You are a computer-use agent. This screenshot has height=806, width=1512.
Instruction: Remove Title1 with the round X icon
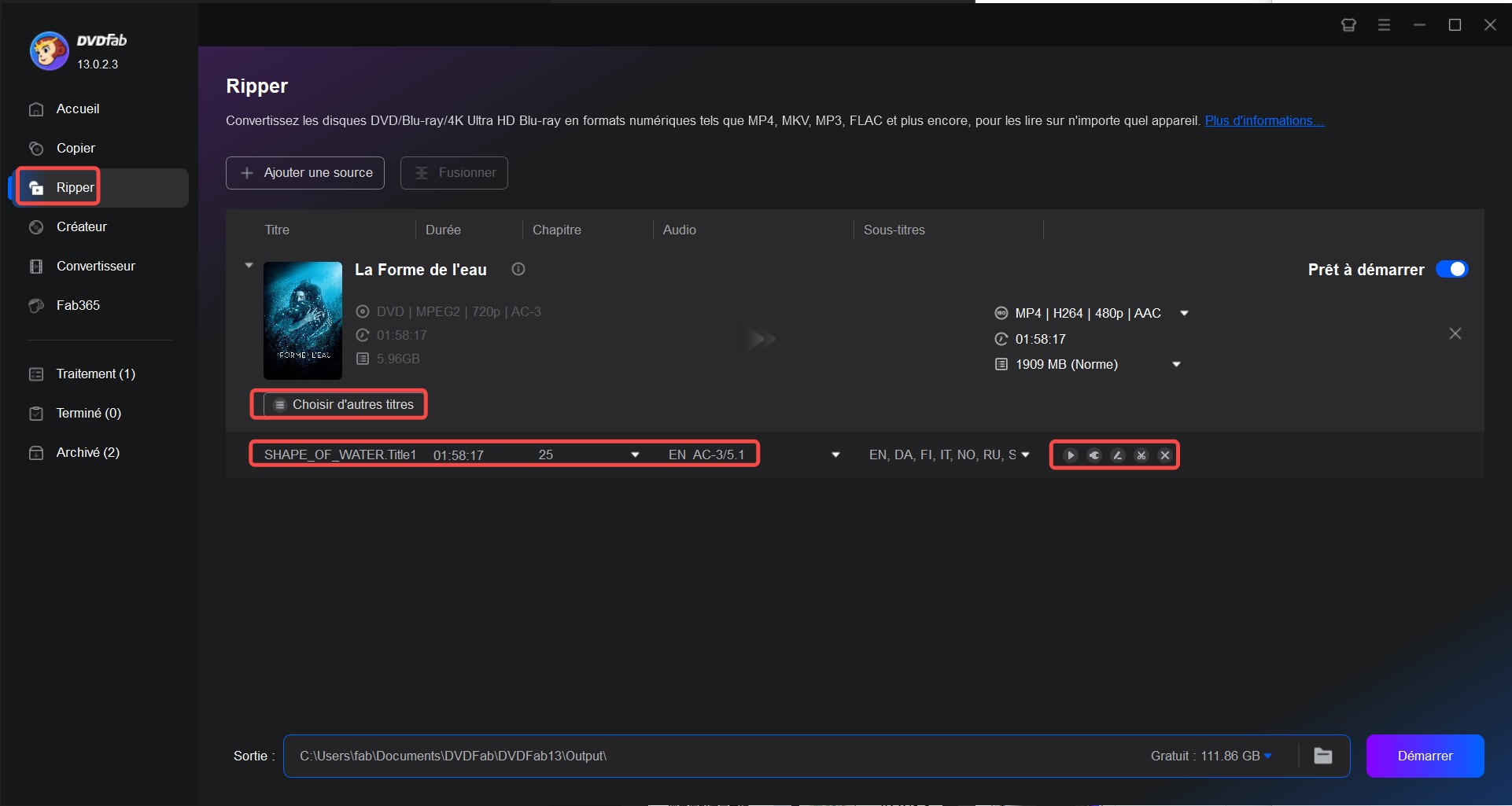1165,455
